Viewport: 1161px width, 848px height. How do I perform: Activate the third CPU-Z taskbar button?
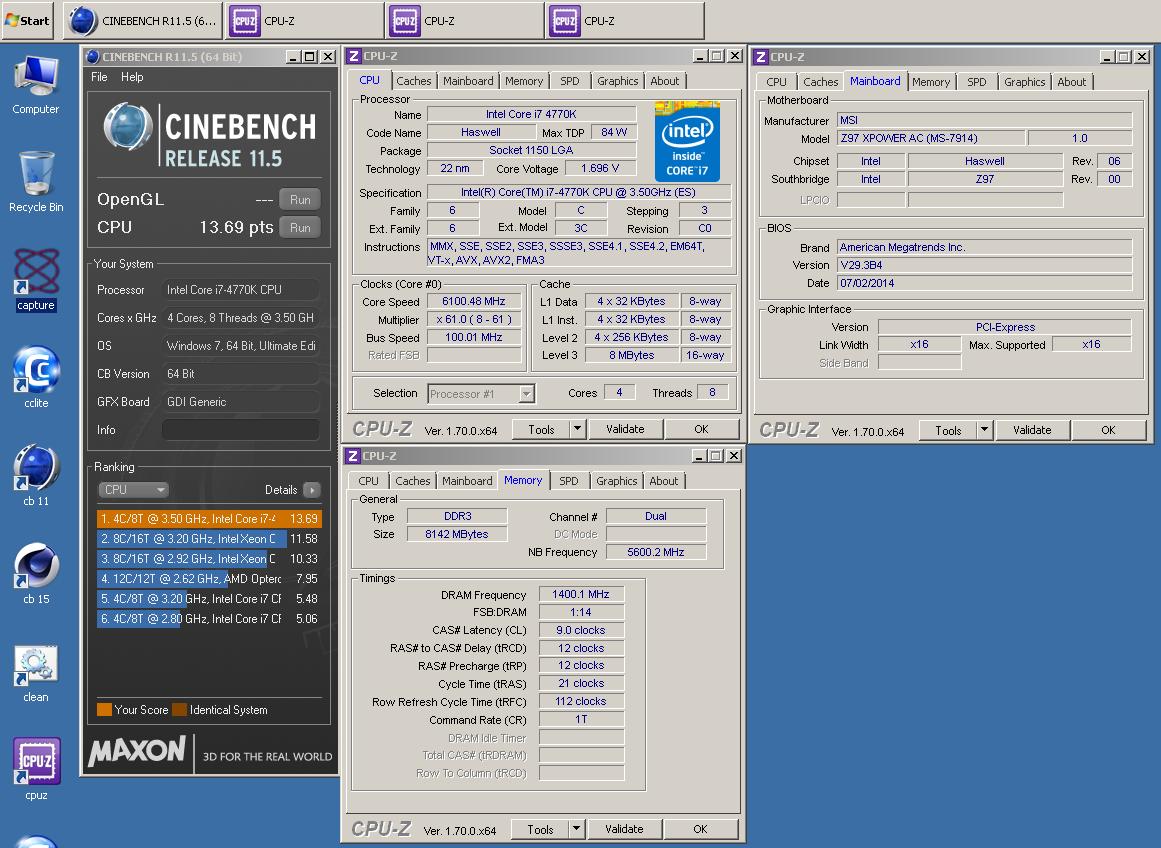pyautogui.click(x=624, y=21)
